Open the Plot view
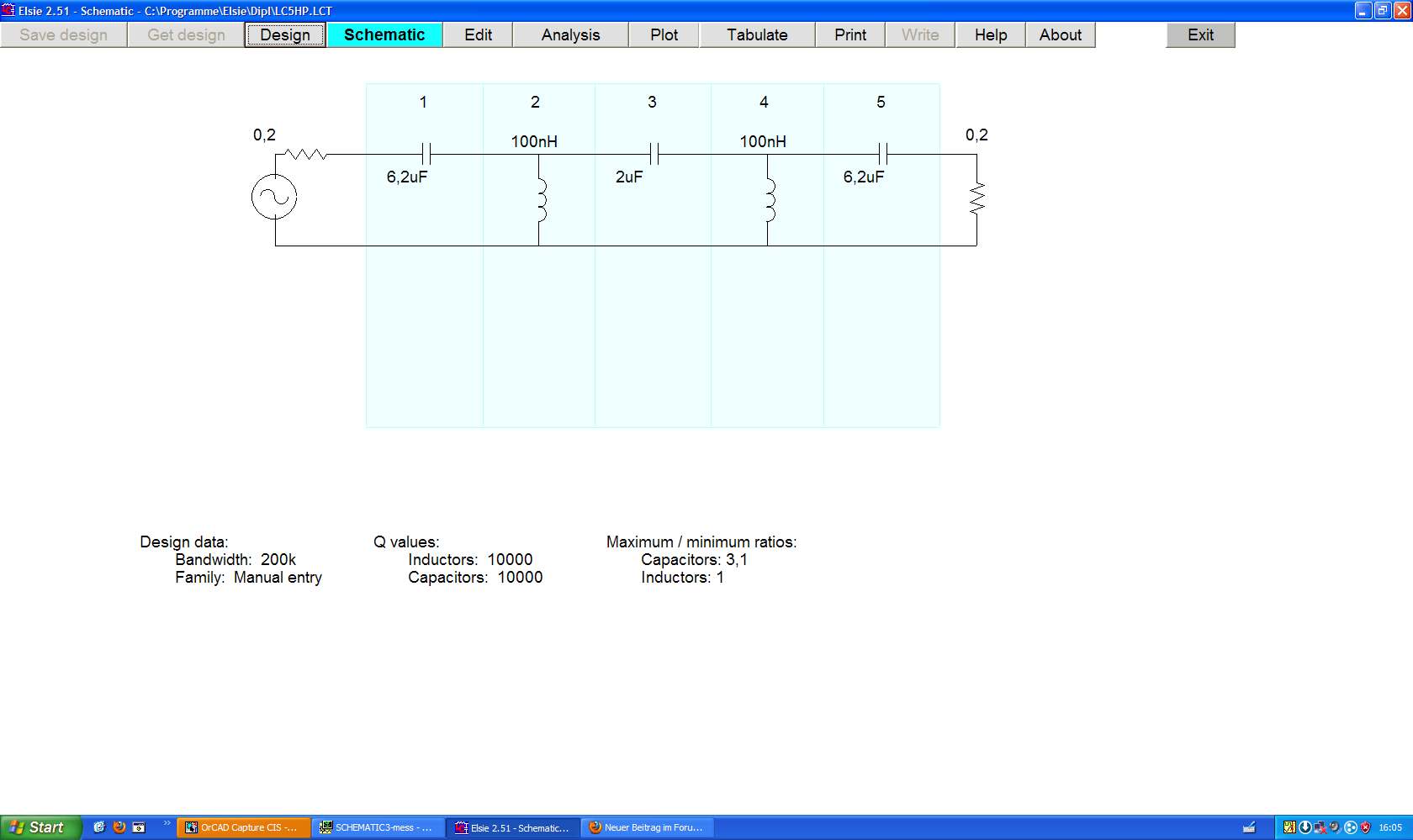This screenshot has height=840, width=1413. [664, 34]
